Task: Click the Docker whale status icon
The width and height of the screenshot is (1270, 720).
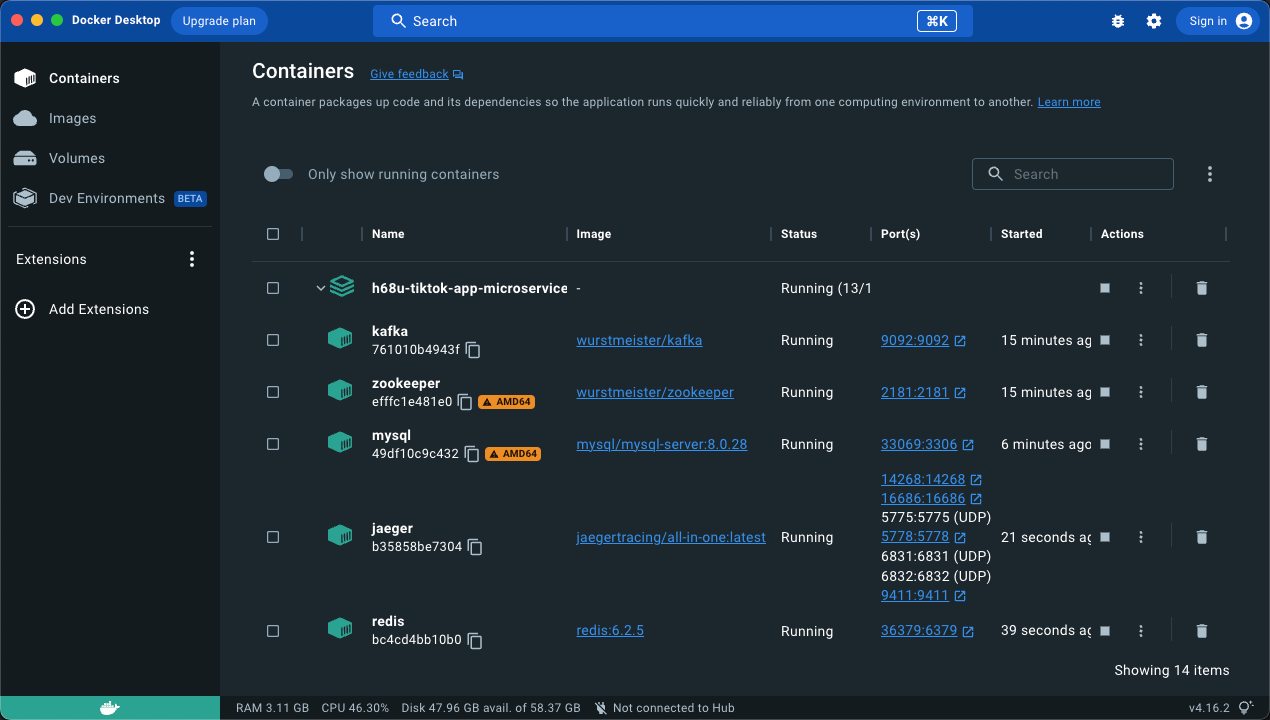Action: pyautogui.click(x=110, y=708)
